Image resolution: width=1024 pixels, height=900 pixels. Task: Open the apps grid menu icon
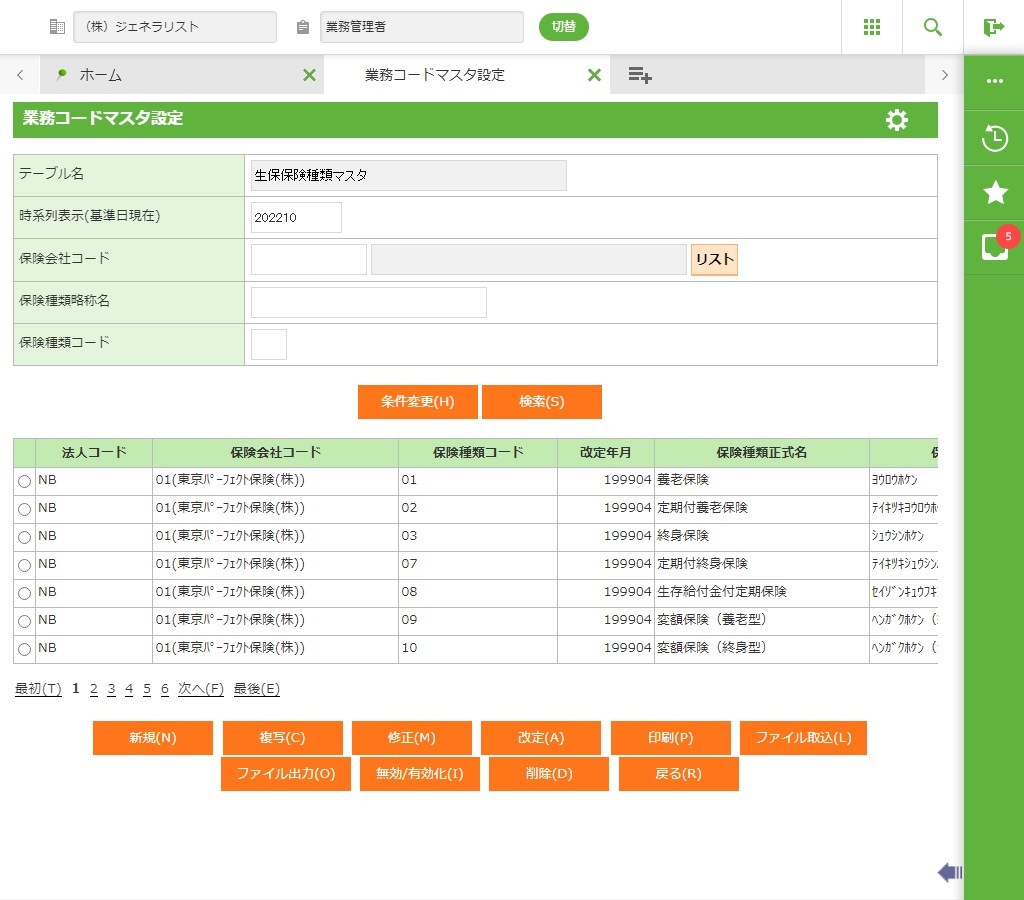[x=871, y=27]
